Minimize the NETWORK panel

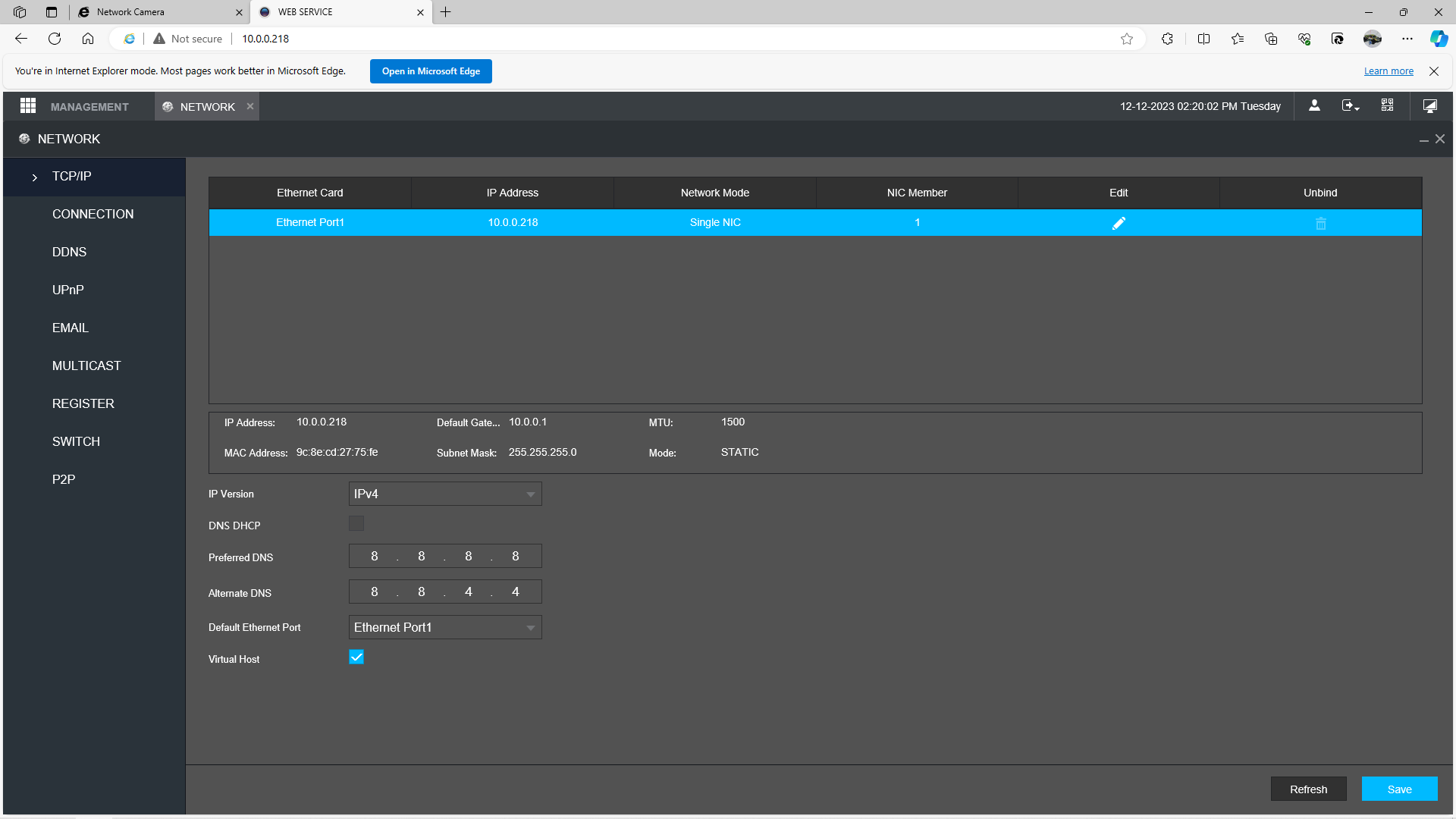[x=1423, y=140]
